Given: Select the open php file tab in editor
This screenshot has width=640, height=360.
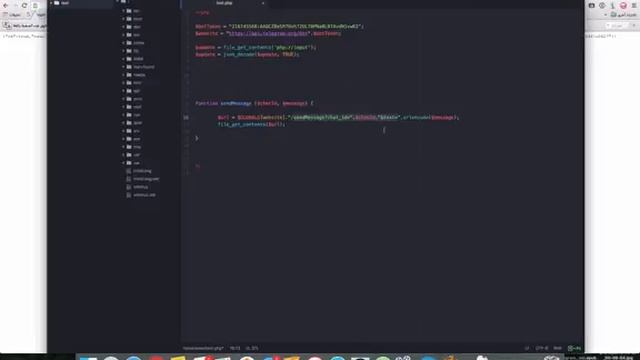Looking at the screenshot, I should click(x=224, y=3).
